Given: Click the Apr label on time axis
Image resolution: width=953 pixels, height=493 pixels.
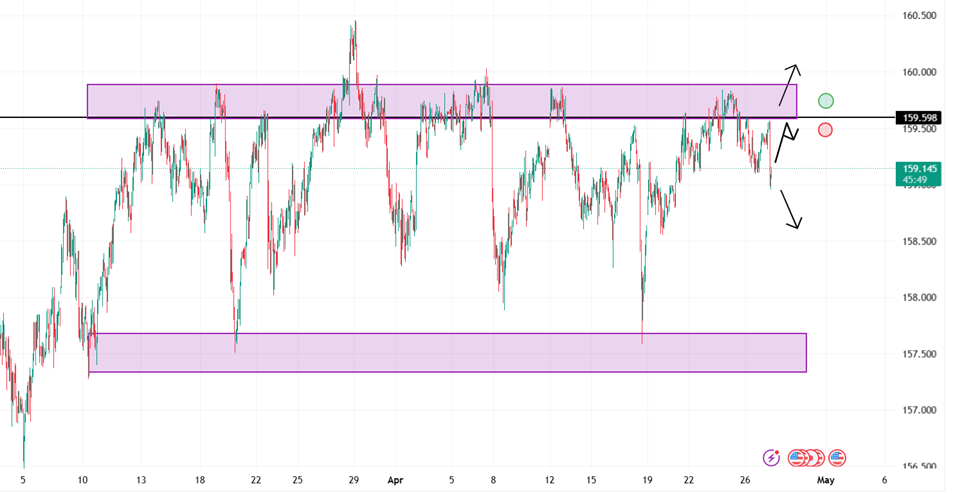Looking at the screenshot, I should pyautogui.click(x=396, y=480).
